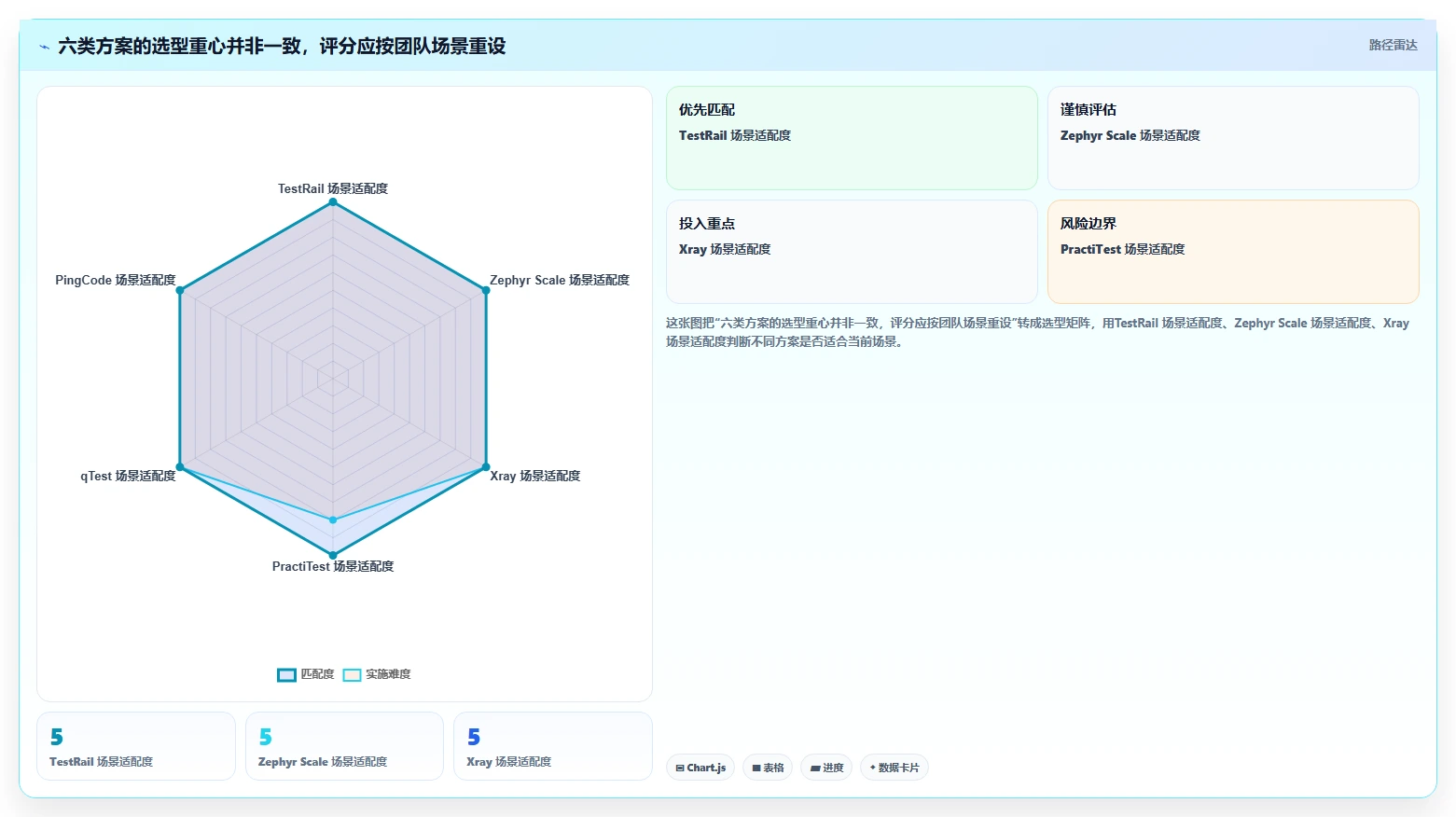
Task: Click the PingCode radar data point
Action: (x=180, y=290)
